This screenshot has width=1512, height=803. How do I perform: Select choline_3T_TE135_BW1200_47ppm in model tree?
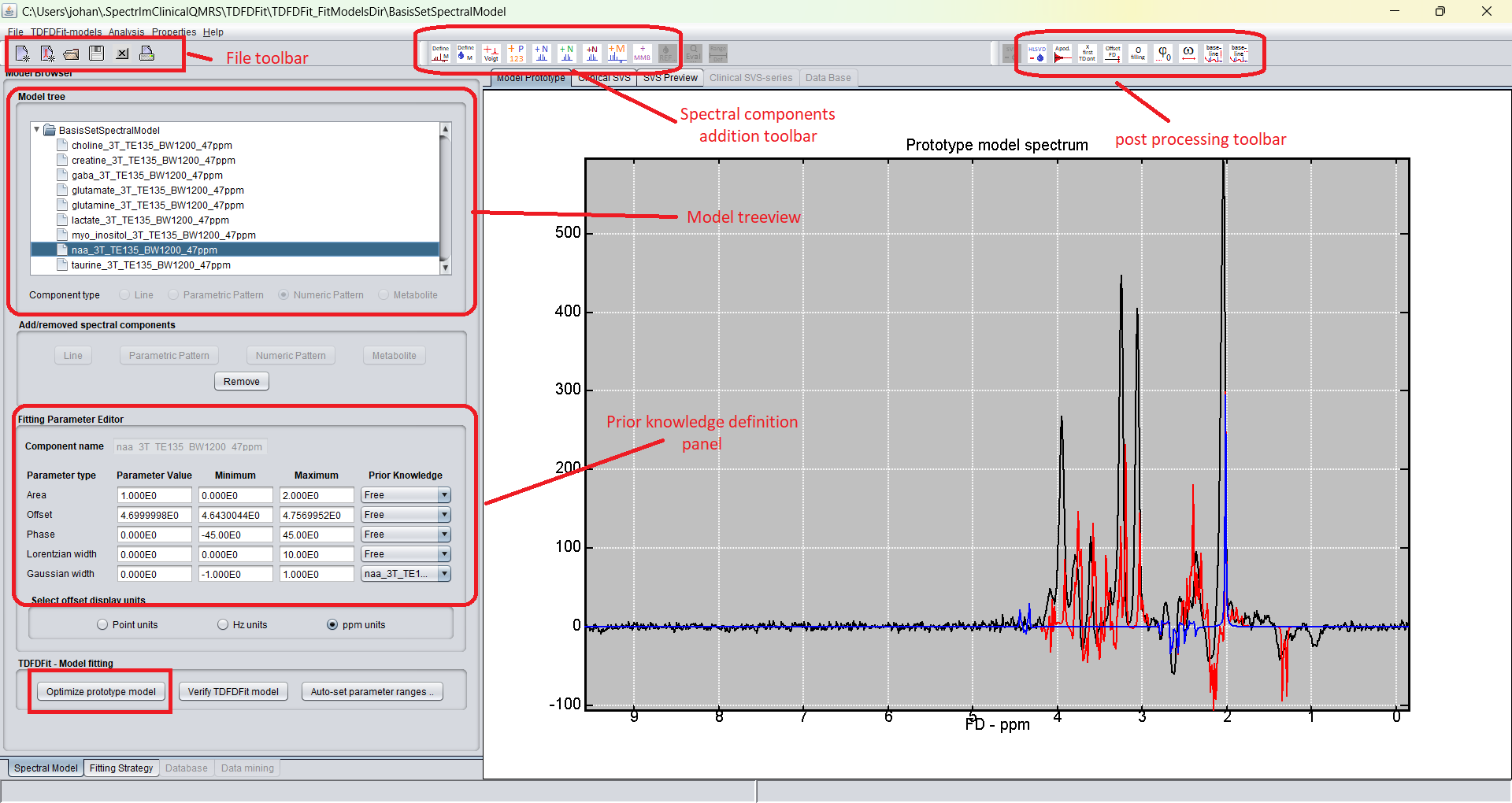click(151, 146)
